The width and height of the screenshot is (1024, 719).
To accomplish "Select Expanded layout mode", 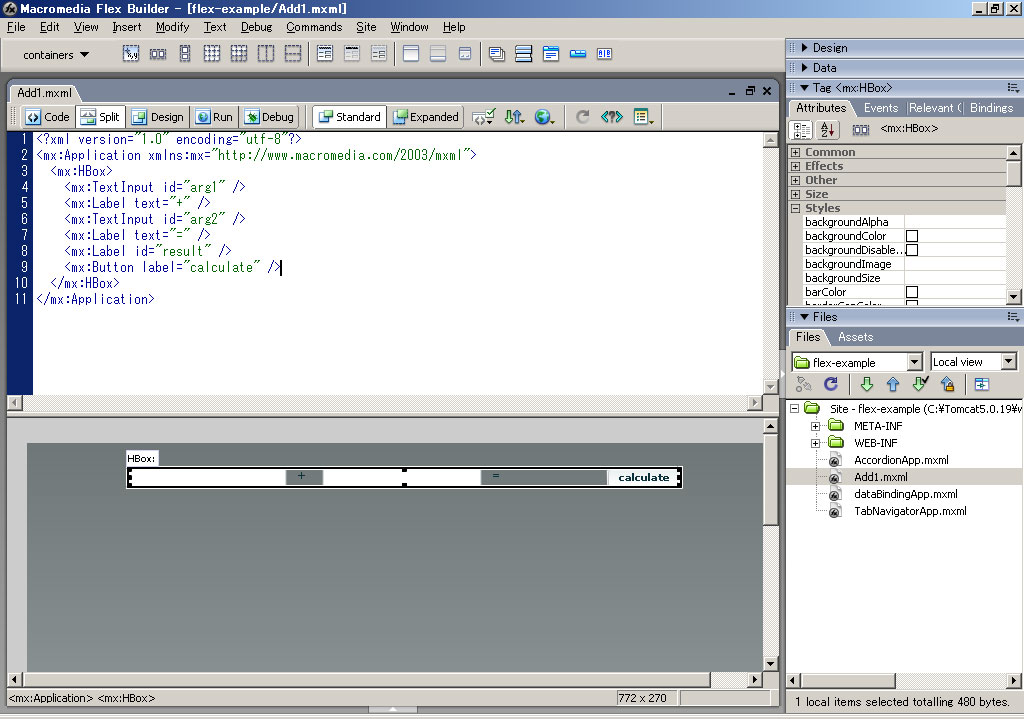I will [426, 117].
